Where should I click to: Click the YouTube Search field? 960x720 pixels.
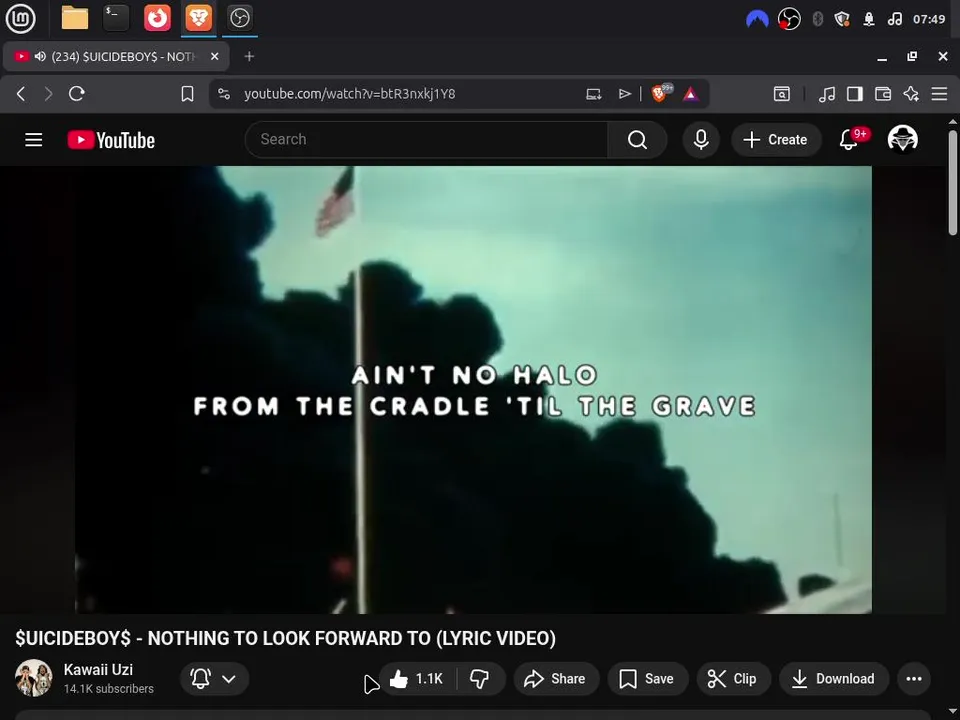click(426, 140)
